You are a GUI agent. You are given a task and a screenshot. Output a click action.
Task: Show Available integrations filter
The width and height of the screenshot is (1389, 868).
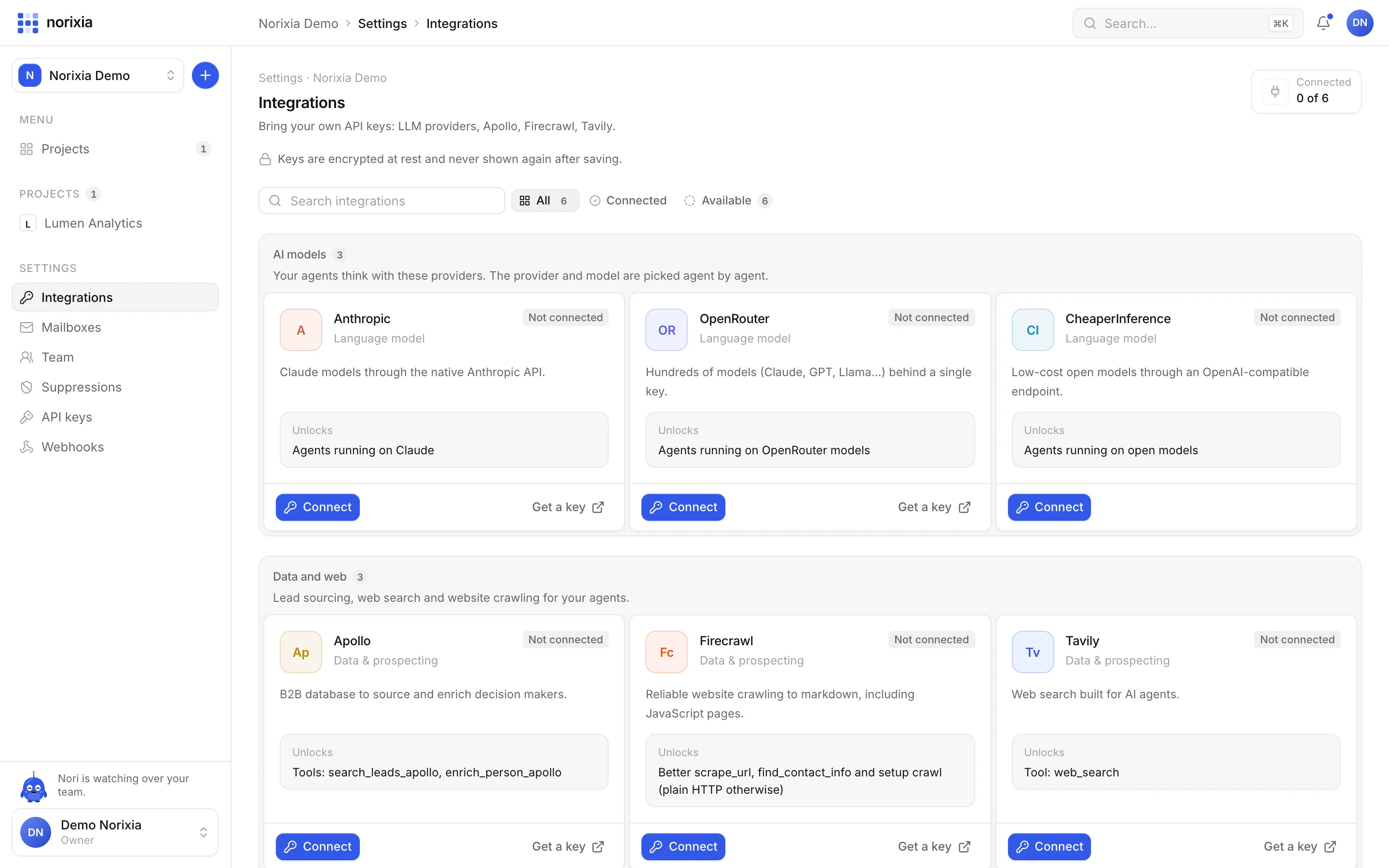pos(728,200)
